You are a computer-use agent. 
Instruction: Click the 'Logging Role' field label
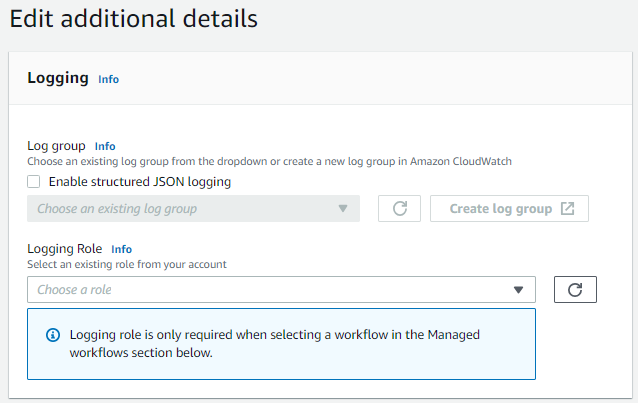point(65,249)
